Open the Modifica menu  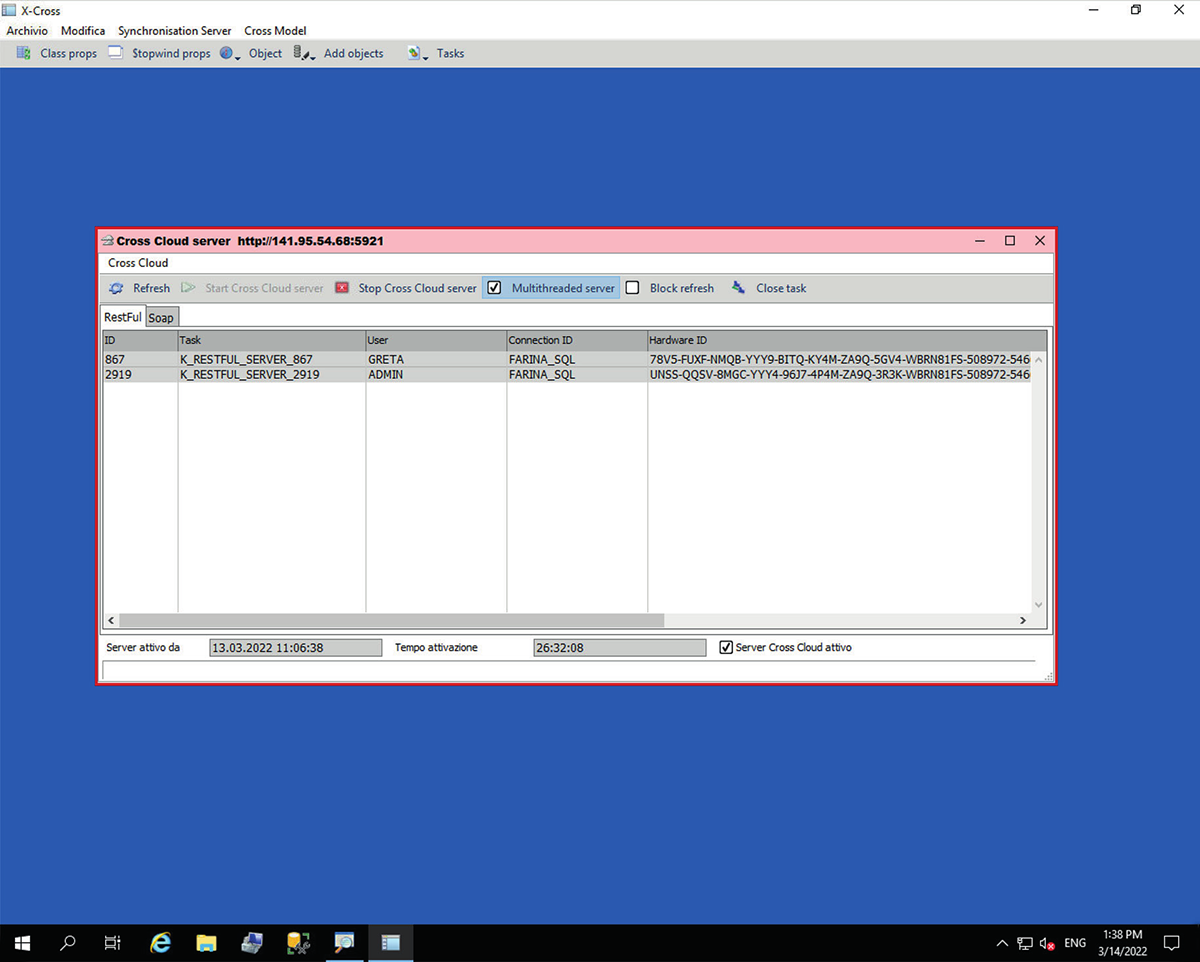83,31
